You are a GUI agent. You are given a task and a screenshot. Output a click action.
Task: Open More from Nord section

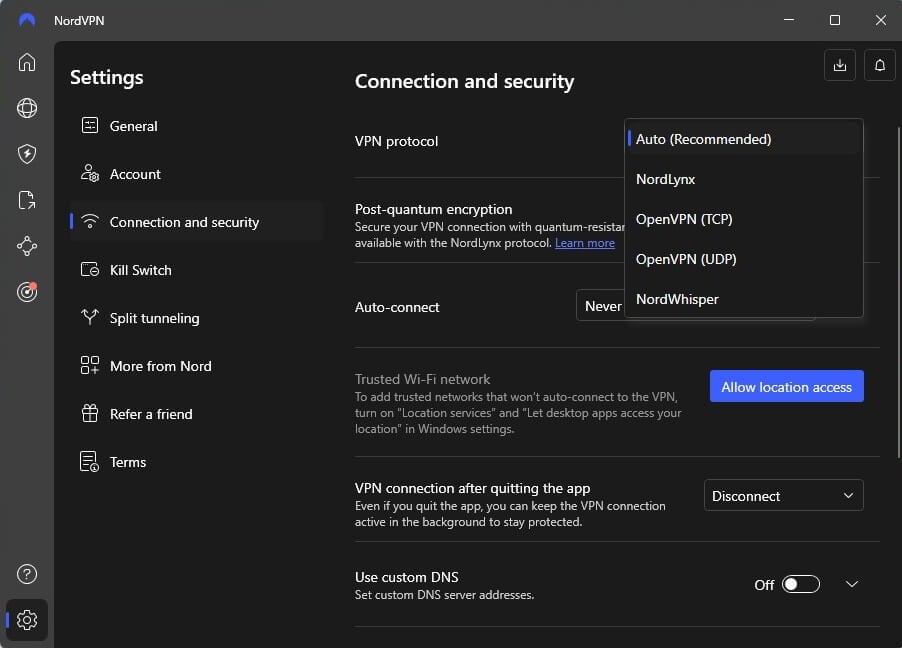coord(196,366)
